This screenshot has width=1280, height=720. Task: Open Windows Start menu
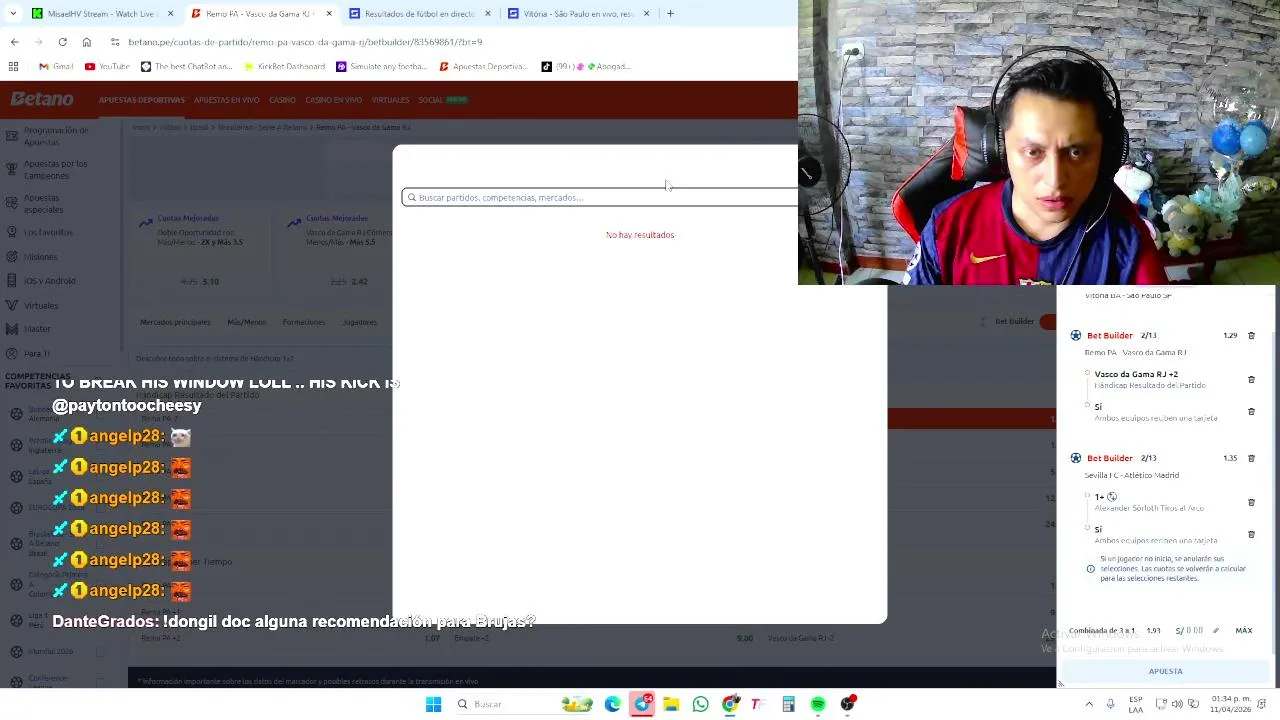[433, 704]
